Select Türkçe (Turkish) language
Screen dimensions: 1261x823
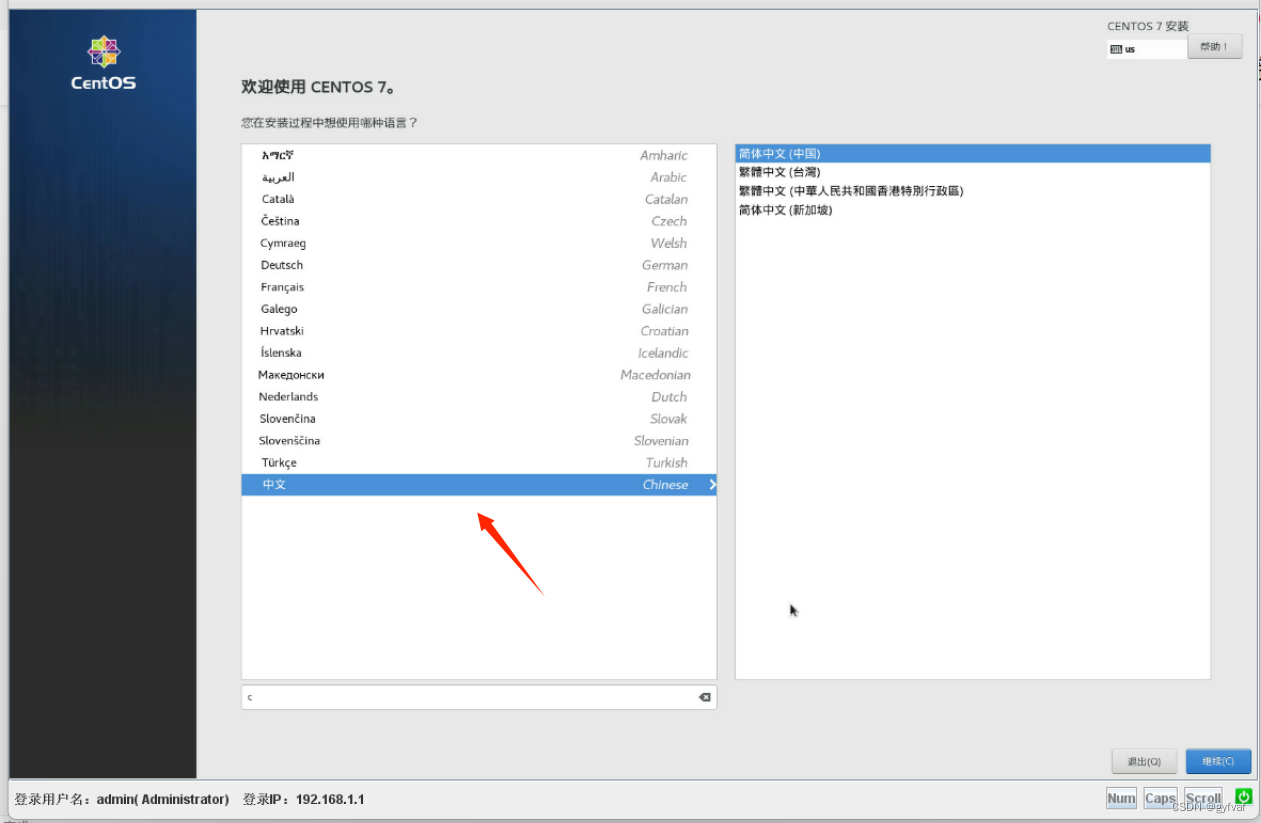click(479, 463)
